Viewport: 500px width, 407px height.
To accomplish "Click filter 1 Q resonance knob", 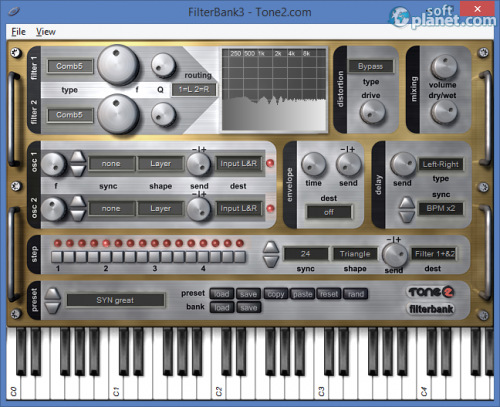I will [163, 65].
